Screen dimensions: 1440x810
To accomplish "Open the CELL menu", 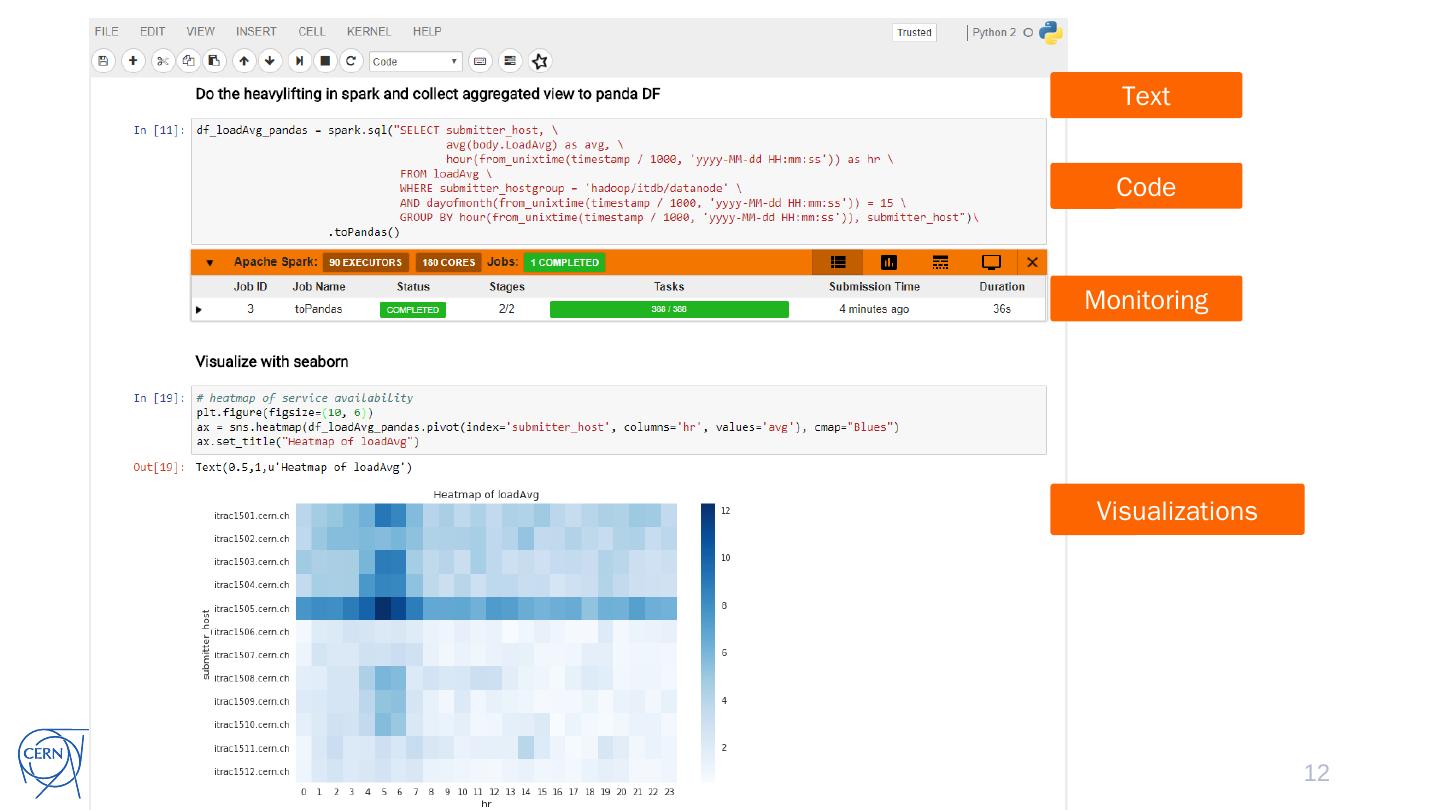I will click(312, 32).
